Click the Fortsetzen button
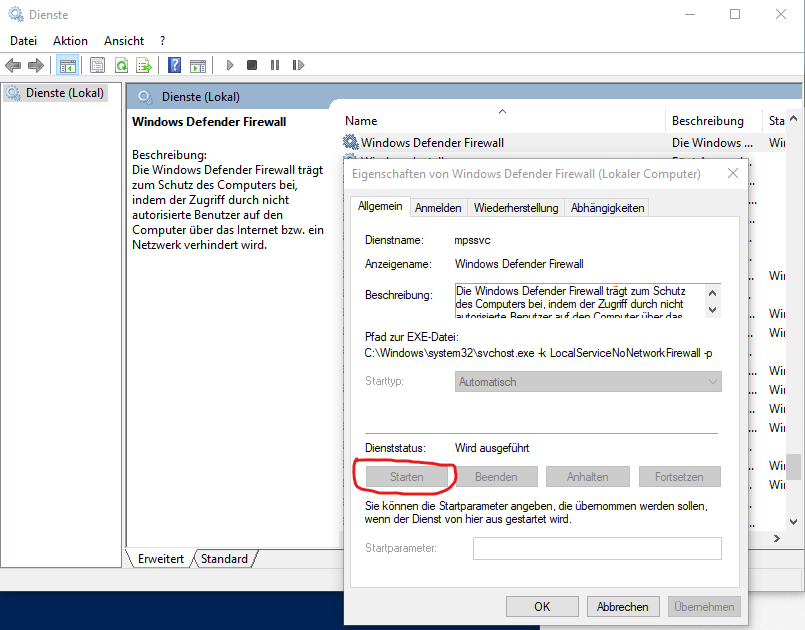 point(679,477)
